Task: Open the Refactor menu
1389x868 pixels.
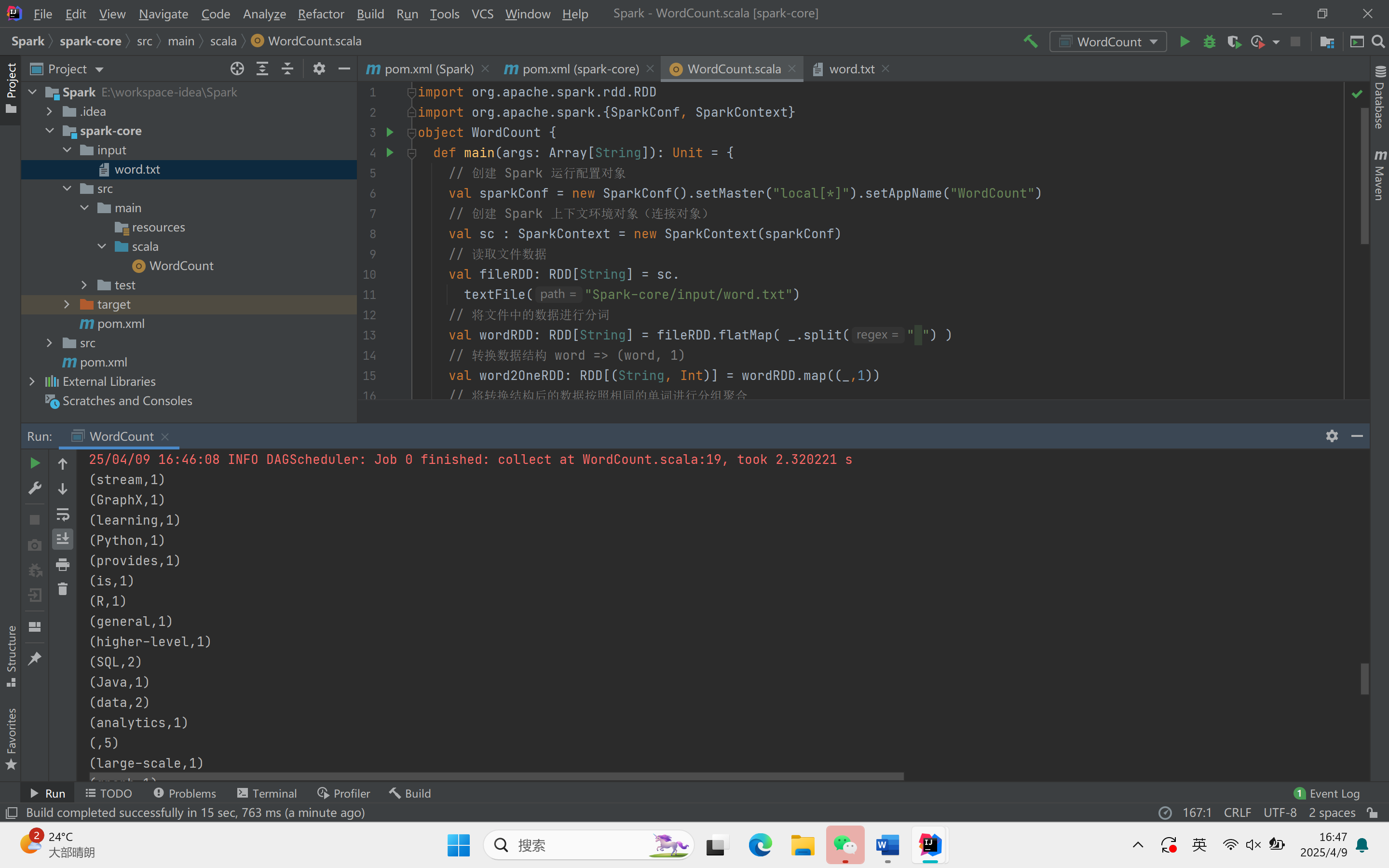Action: coord(321,14)
